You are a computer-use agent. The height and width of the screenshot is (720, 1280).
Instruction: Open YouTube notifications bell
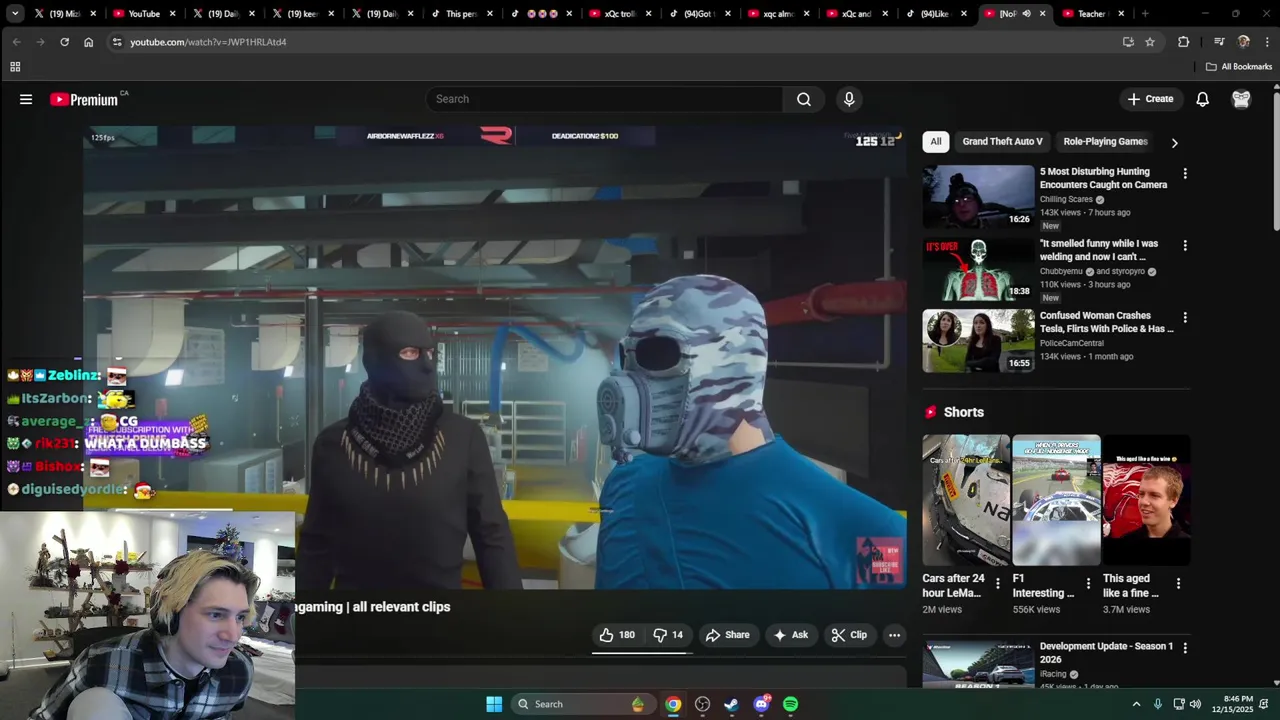1203,99
